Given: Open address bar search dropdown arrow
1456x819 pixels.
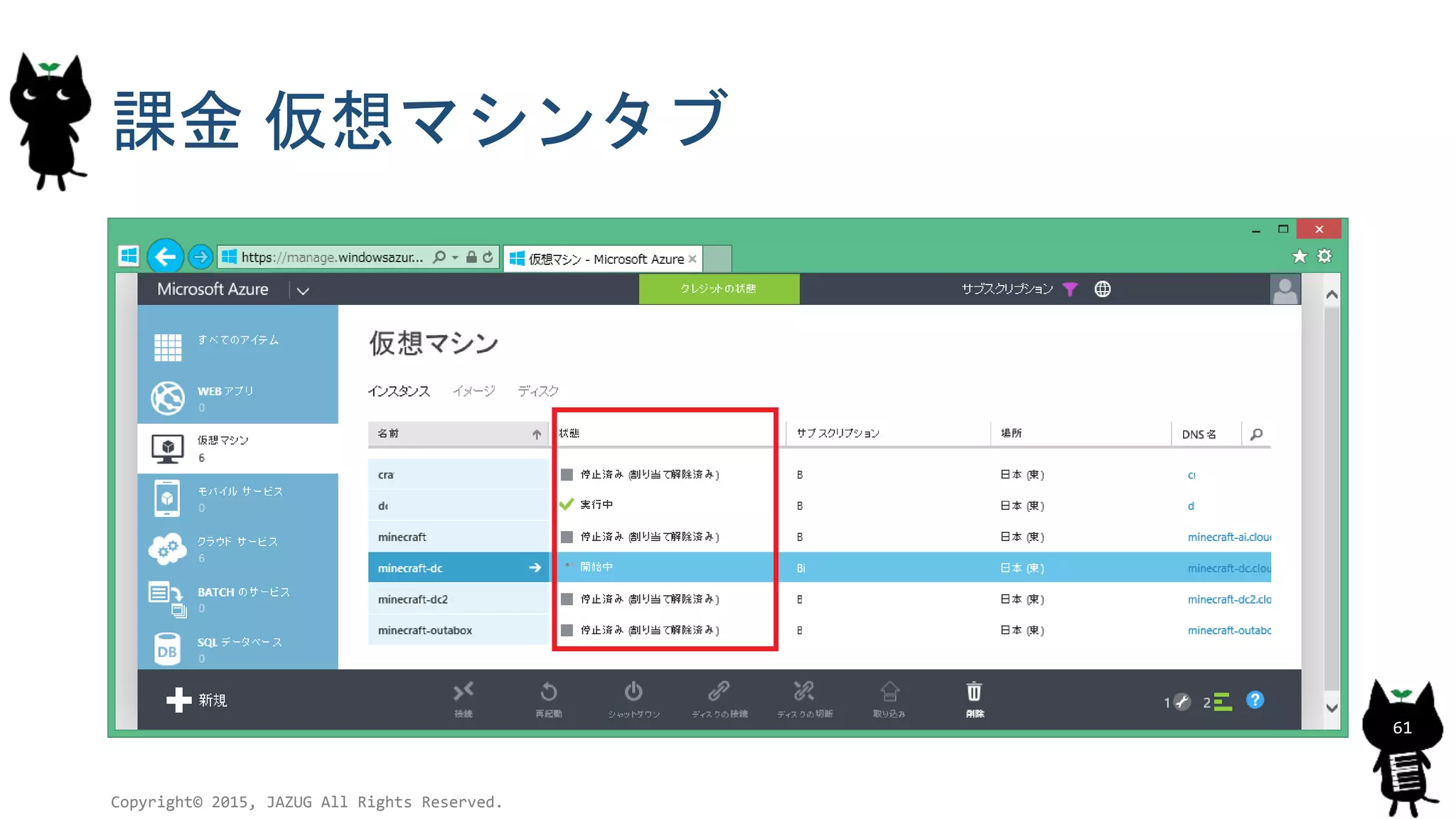Looking at the screenshot, I should coord(455,257).
